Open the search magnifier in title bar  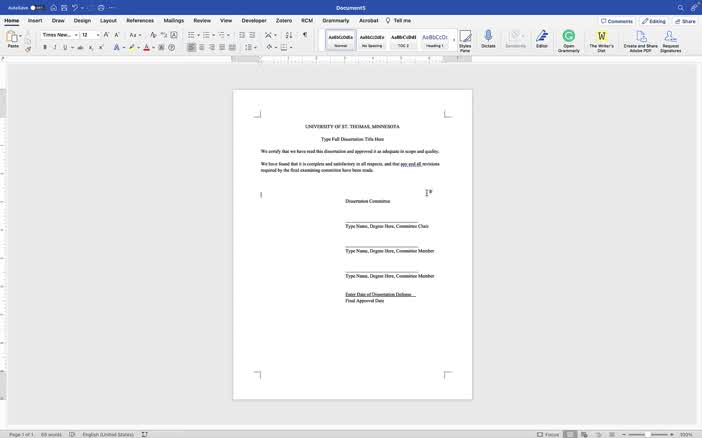681,8
